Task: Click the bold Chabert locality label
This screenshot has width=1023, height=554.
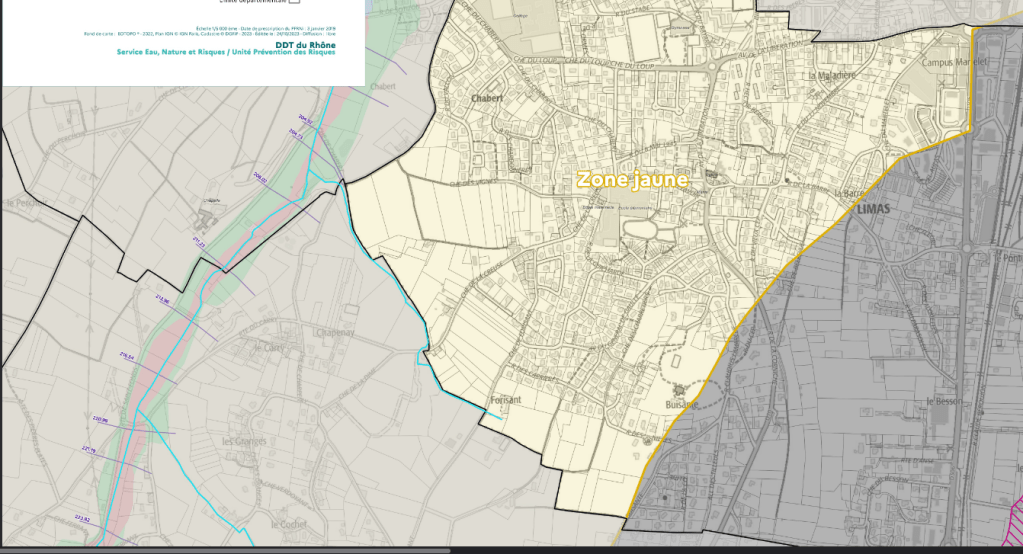Action: (x=487, y=98)
